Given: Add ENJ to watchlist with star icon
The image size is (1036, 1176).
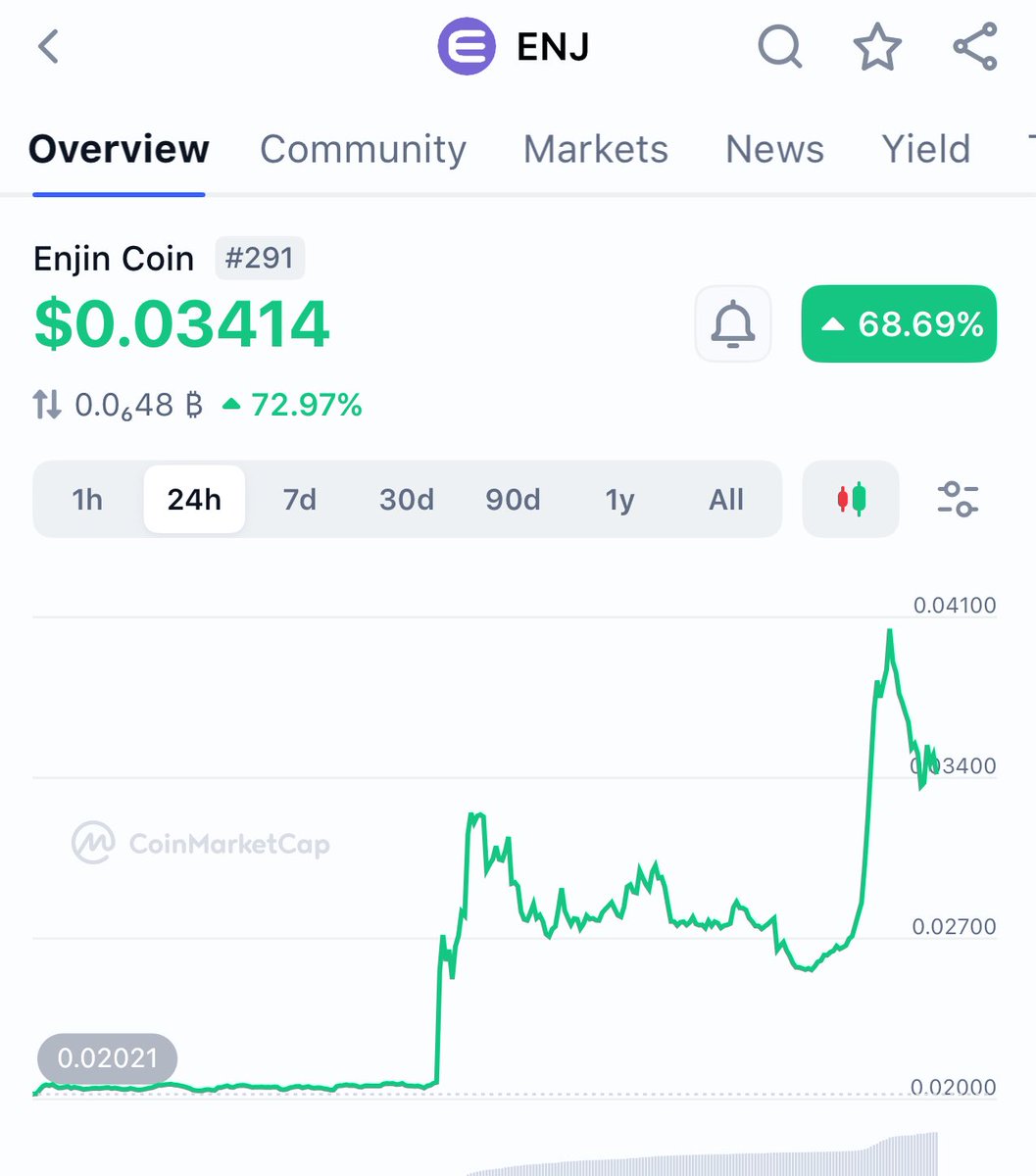Looking at the screenshot, I should click(876, 46).
